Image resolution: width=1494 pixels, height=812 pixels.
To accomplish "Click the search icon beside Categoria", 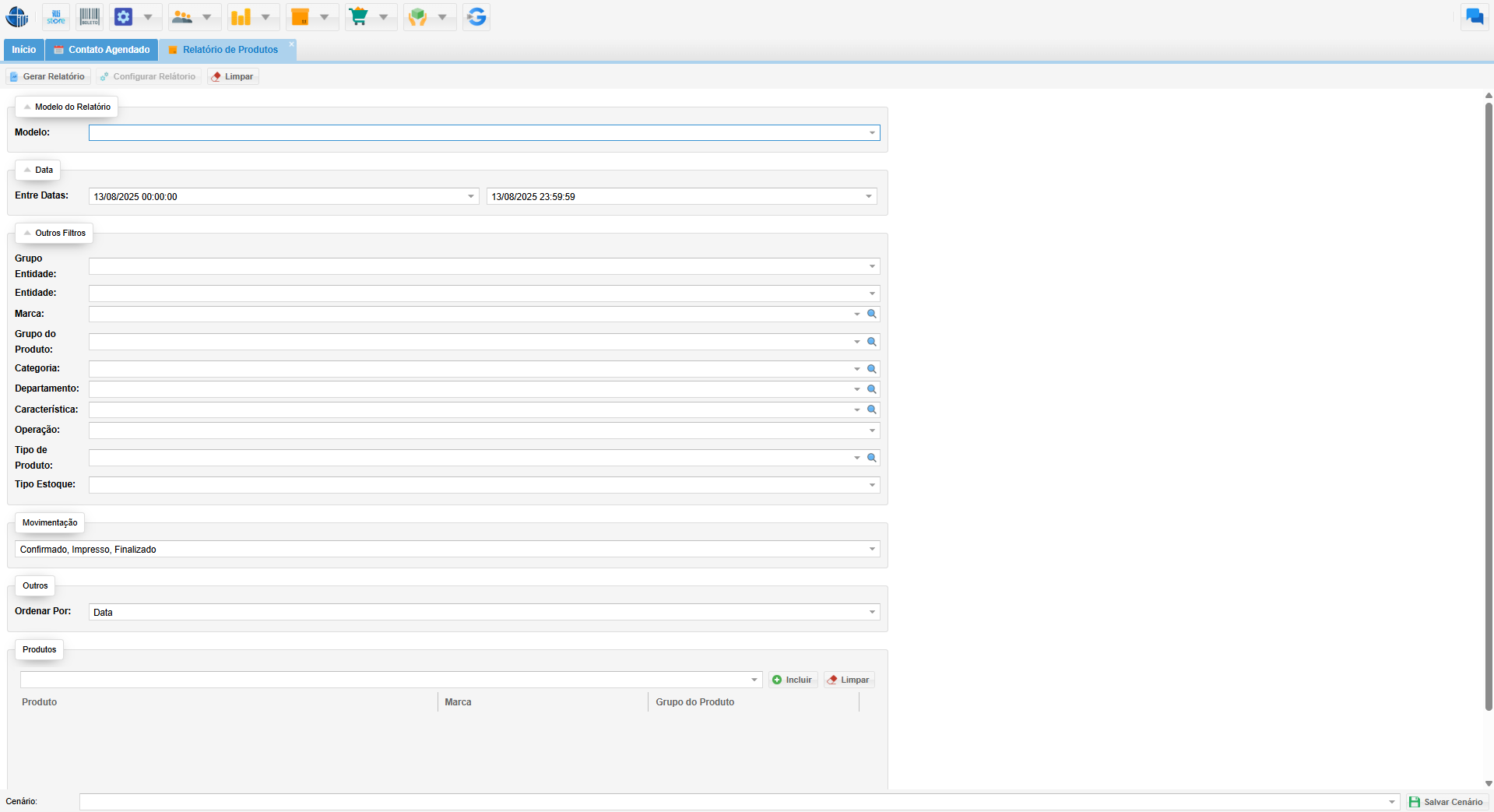I will coord(872,369).
